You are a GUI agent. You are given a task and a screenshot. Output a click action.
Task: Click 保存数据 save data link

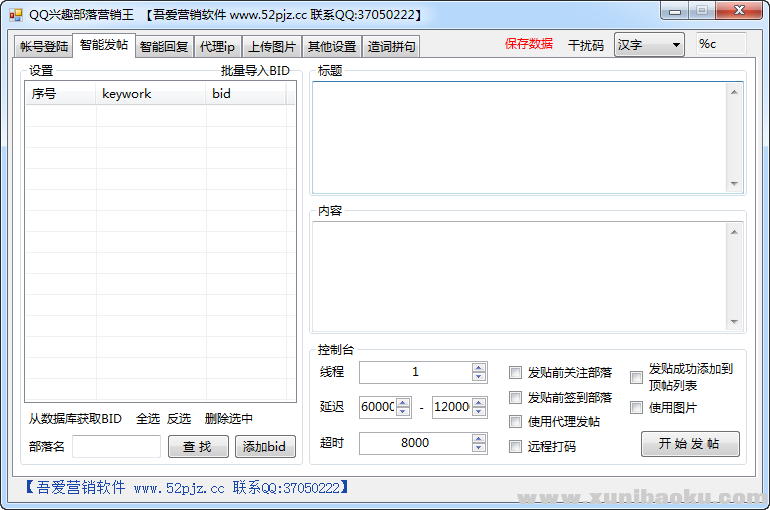point(528,44)
